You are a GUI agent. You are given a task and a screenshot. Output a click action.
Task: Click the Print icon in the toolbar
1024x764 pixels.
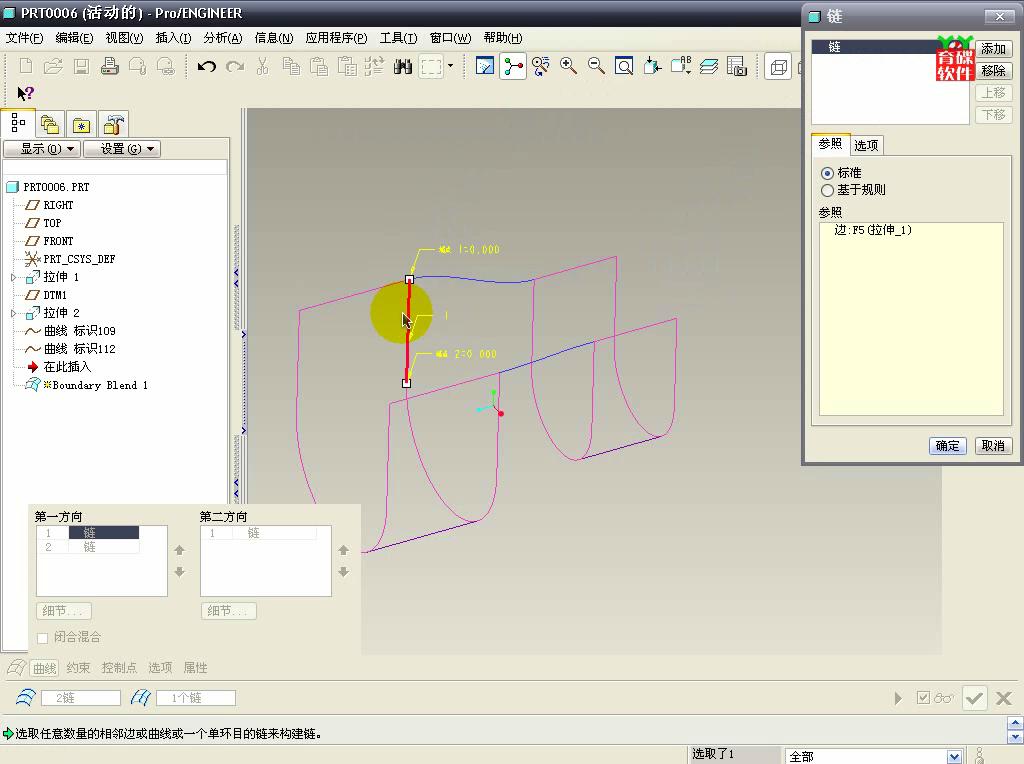pyautogui.click(x=110, y=66)
